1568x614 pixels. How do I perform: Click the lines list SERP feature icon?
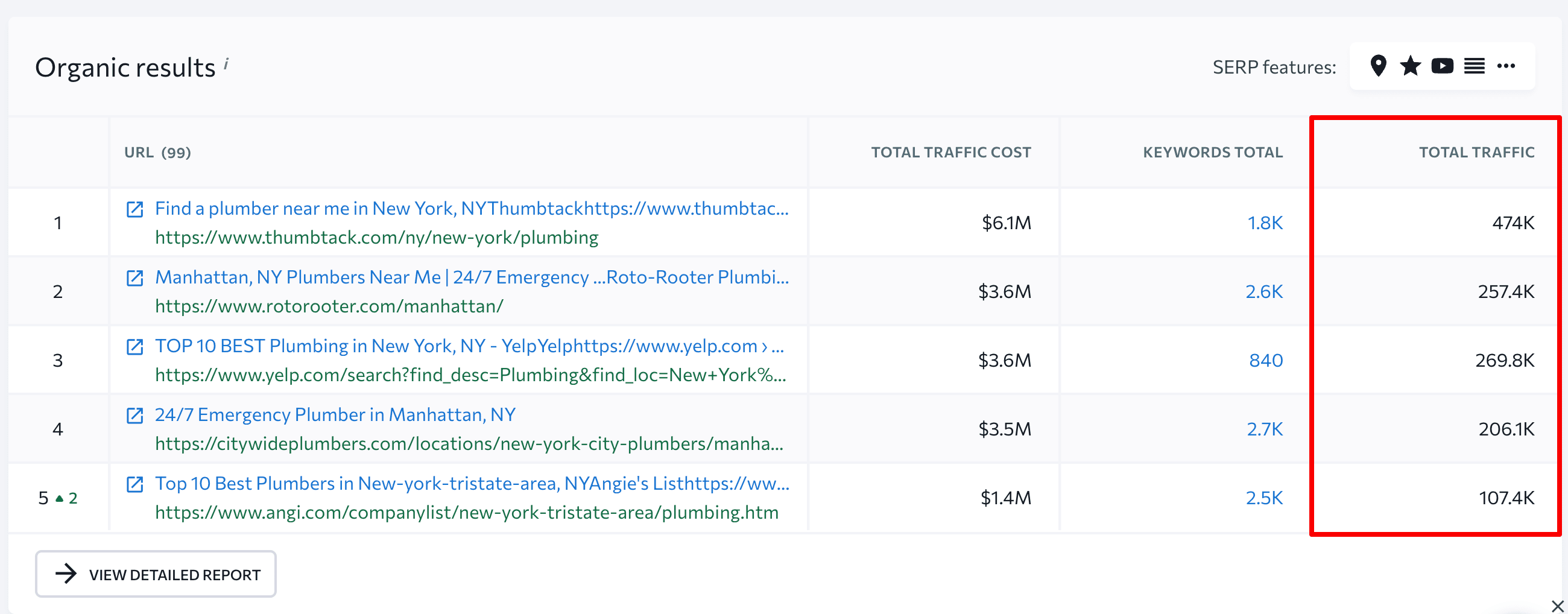coord(1475,66)
